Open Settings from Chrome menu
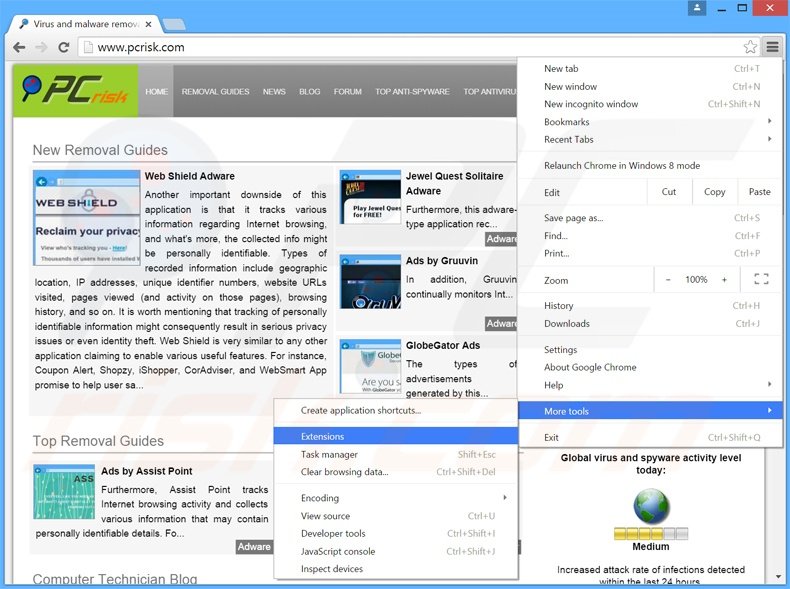790x589 pixels. click(x=650, y=350)
